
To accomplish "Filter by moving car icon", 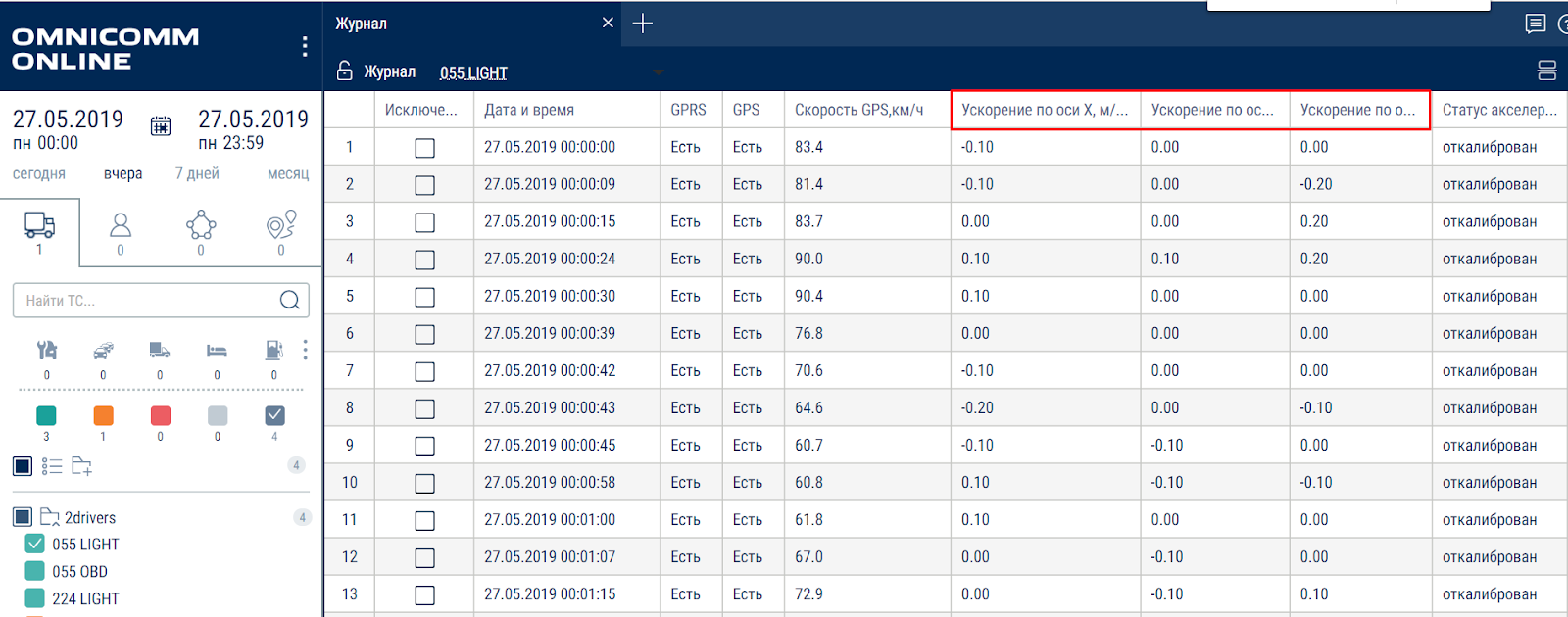I will click(x=103, y=350).
